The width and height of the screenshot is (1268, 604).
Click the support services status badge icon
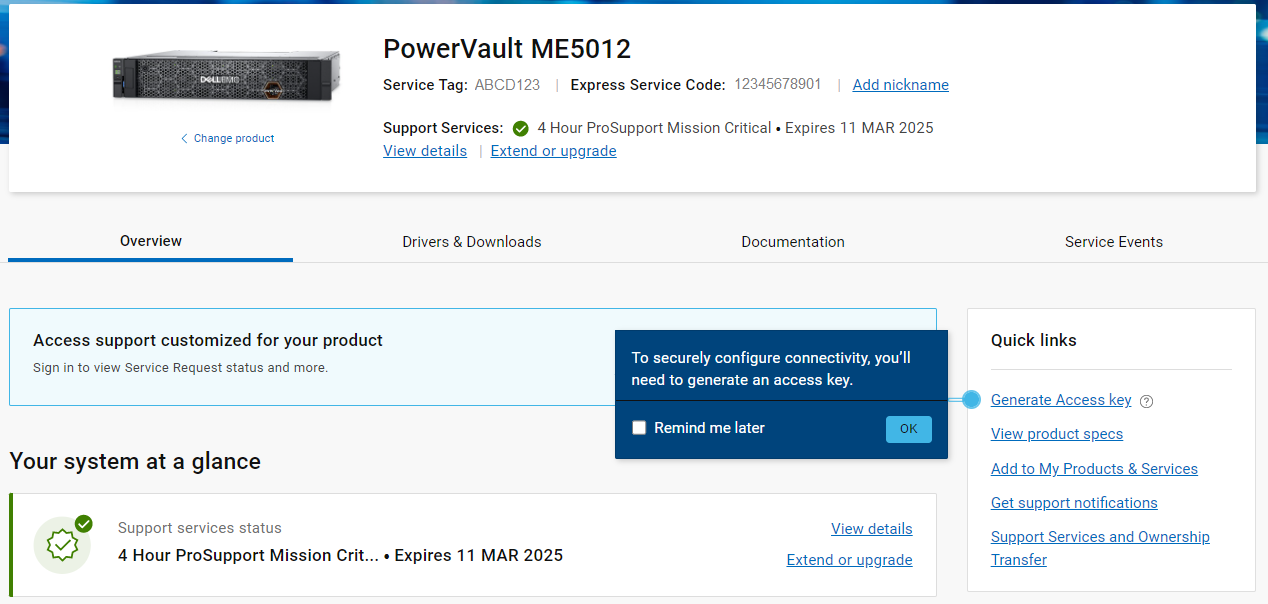point(62,544)
